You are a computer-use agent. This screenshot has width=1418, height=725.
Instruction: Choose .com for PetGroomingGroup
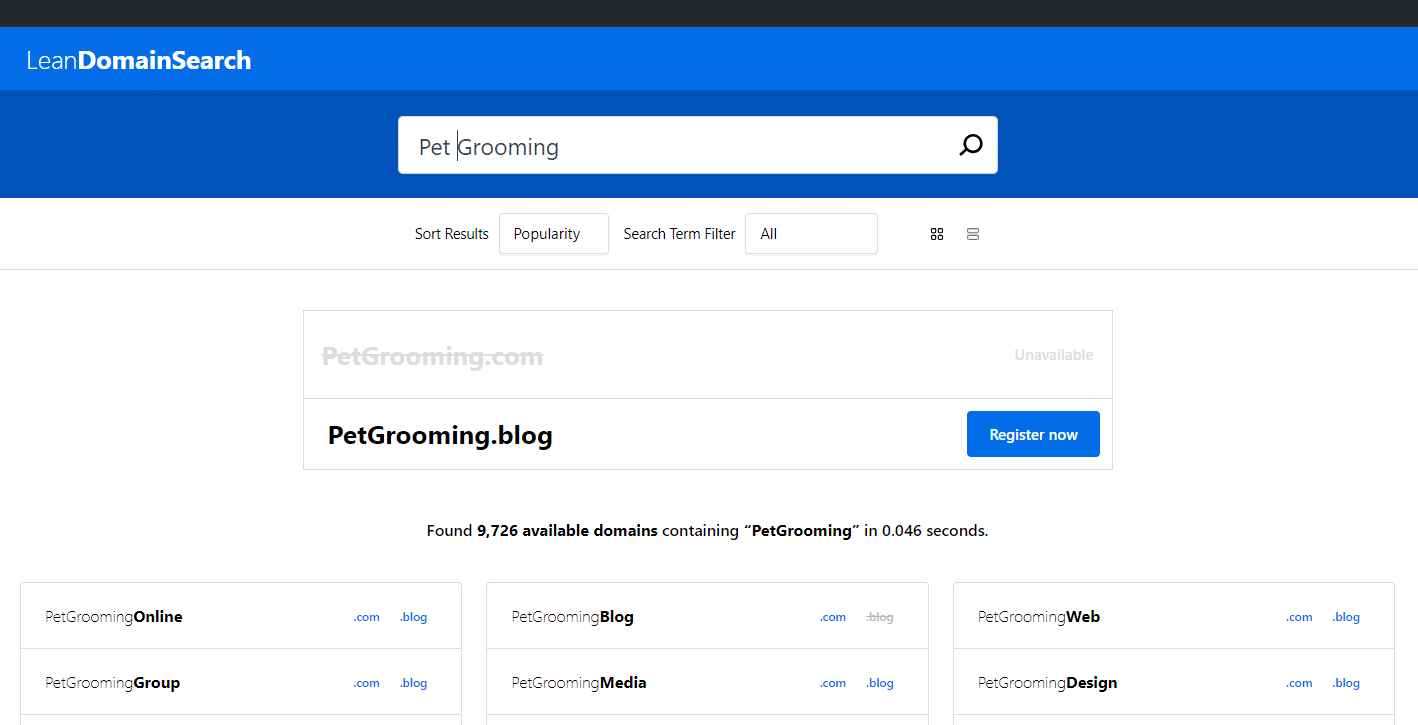pyautogui.click(x=367, y=683)
